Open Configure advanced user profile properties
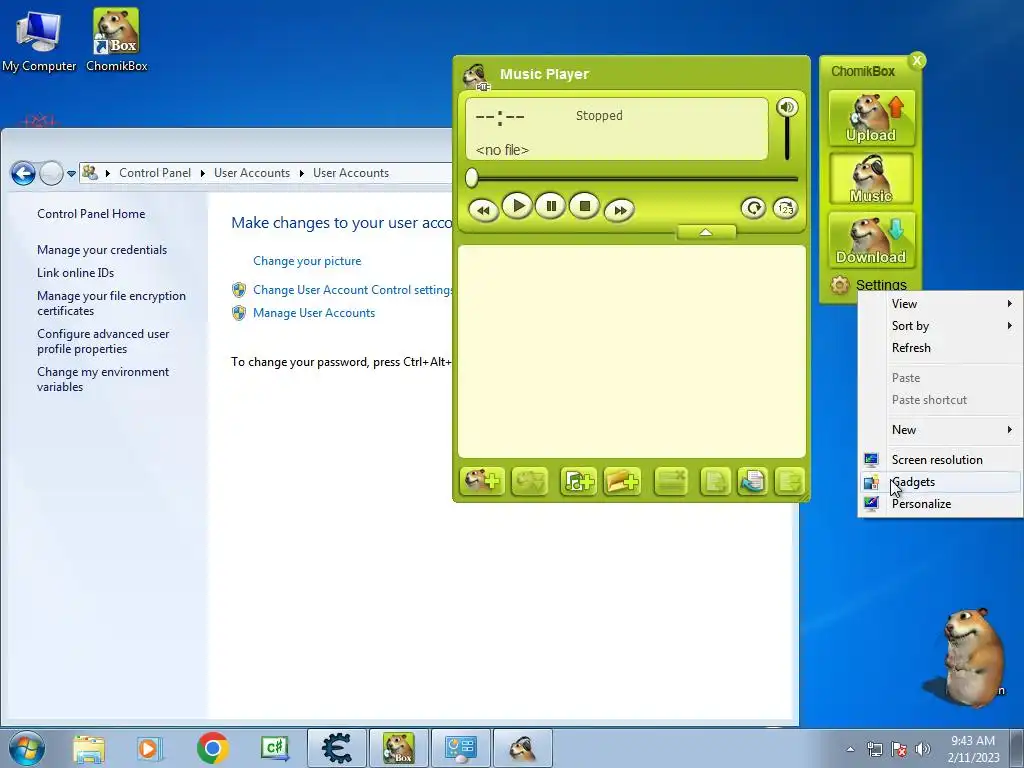The height and width of the screenshot is (768, 1024). 103,341
